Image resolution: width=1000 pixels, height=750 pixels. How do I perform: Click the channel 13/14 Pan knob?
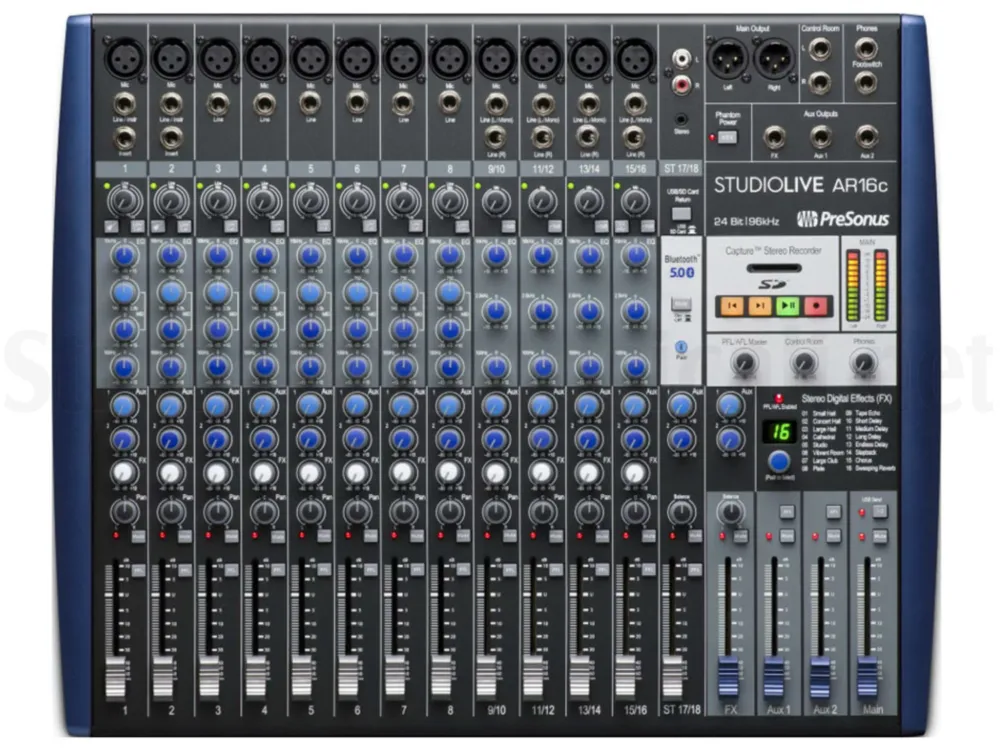[589, 511]
